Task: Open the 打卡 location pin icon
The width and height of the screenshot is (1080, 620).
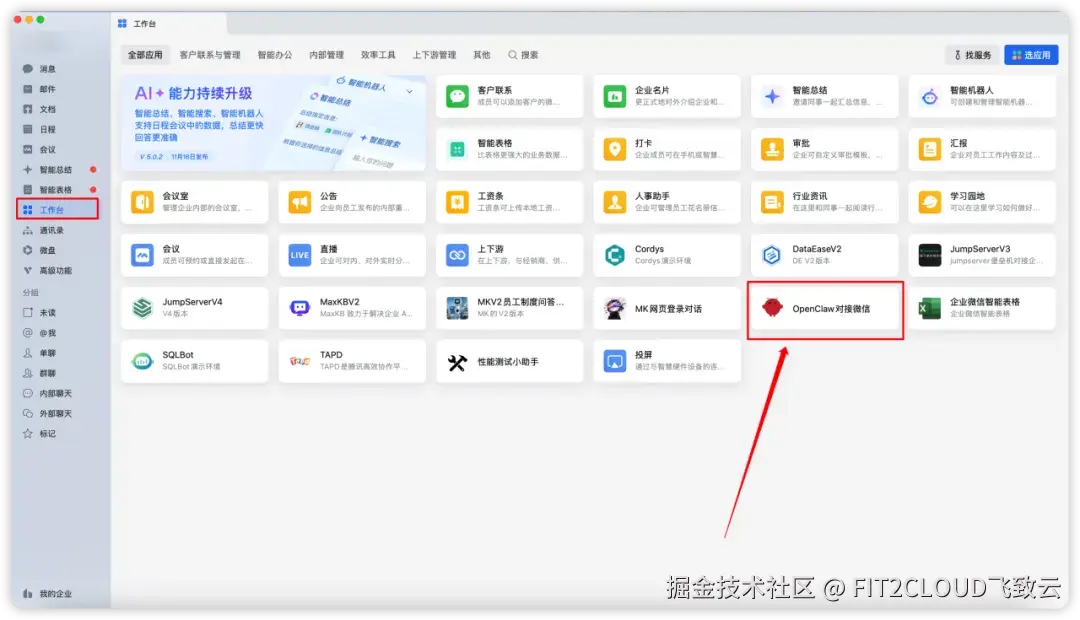Action: coord(614,149)
